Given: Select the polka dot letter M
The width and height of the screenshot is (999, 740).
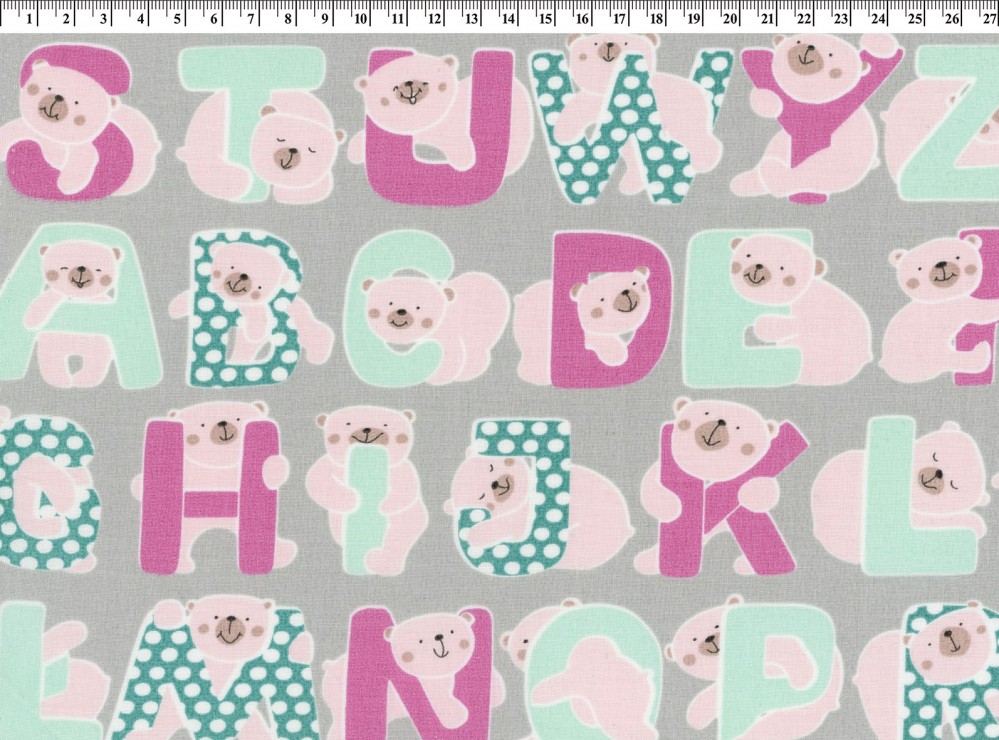Looking at the screenshot, I should tap(213, 668).
